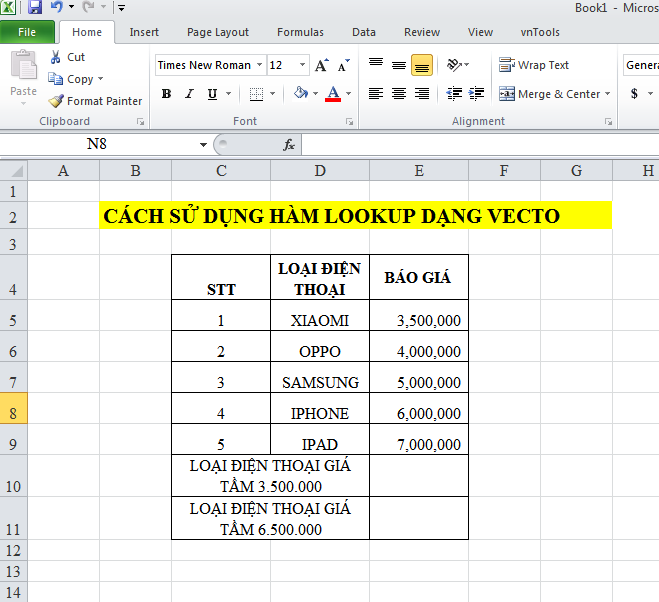Click the Accounting dollar format icon
This screenshot has height=602, width=659.
point(634,93)
